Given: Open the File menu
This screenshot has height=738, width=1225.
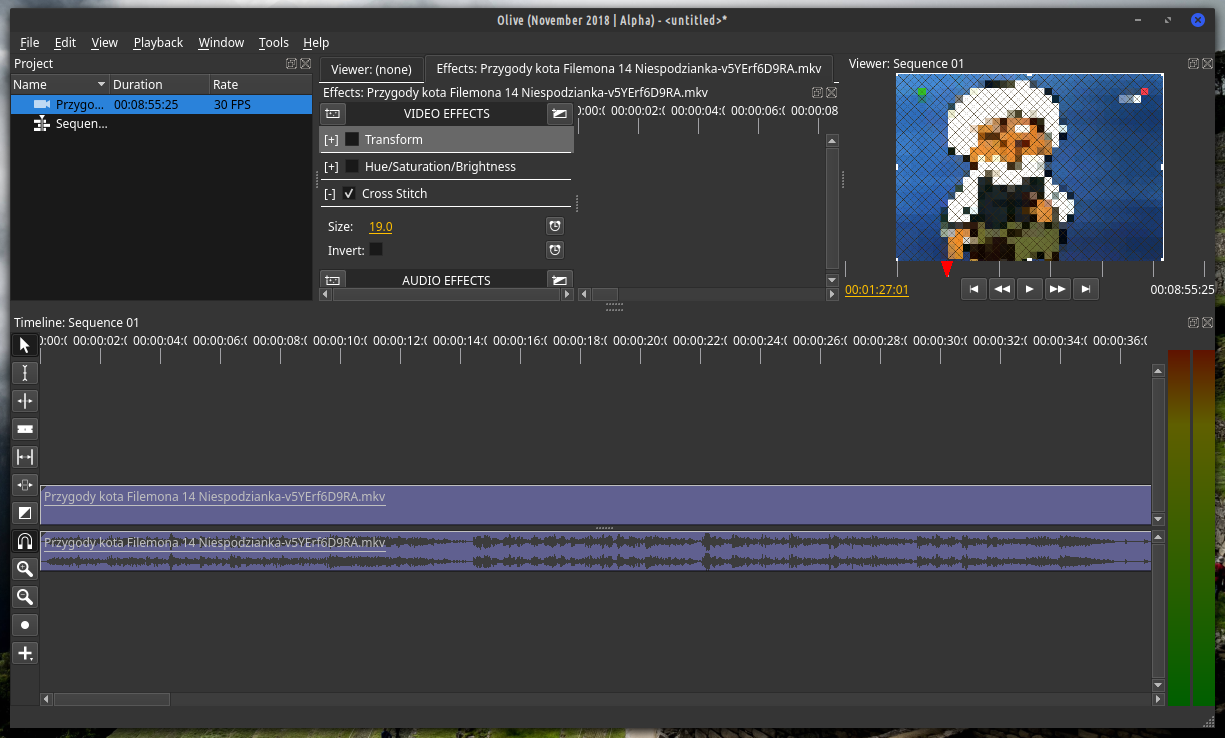Looking at the screenshot, I should [30, 43].
